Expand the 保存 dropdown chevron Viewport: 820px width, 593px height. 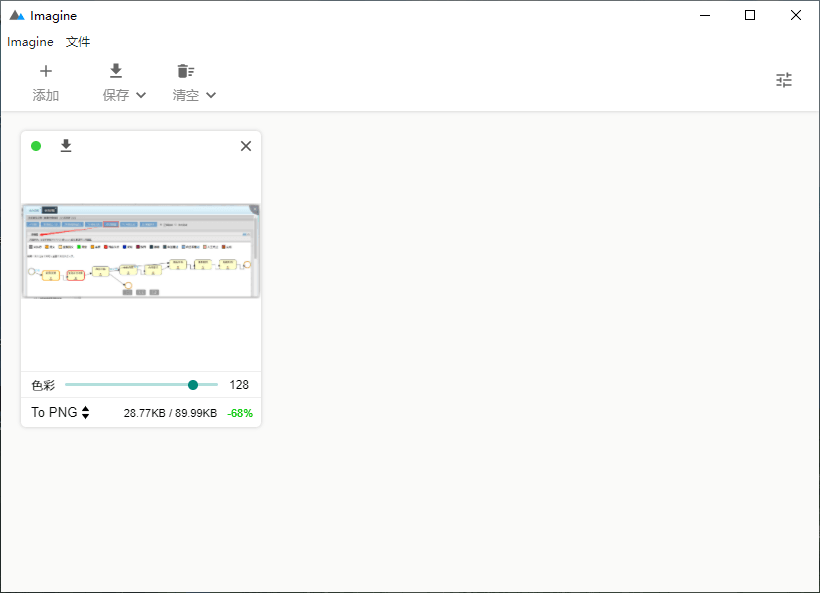tap(141, 96)
